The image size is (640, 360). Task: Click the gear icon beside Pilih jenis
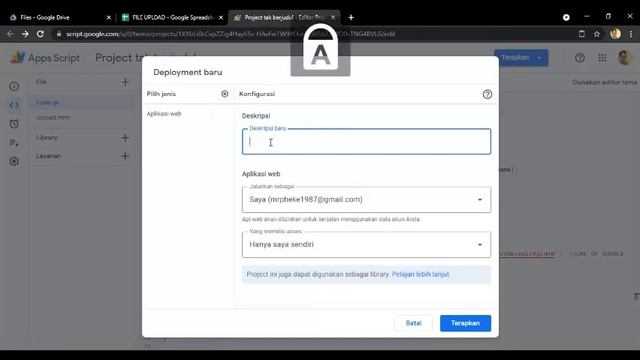click(224, 94)
